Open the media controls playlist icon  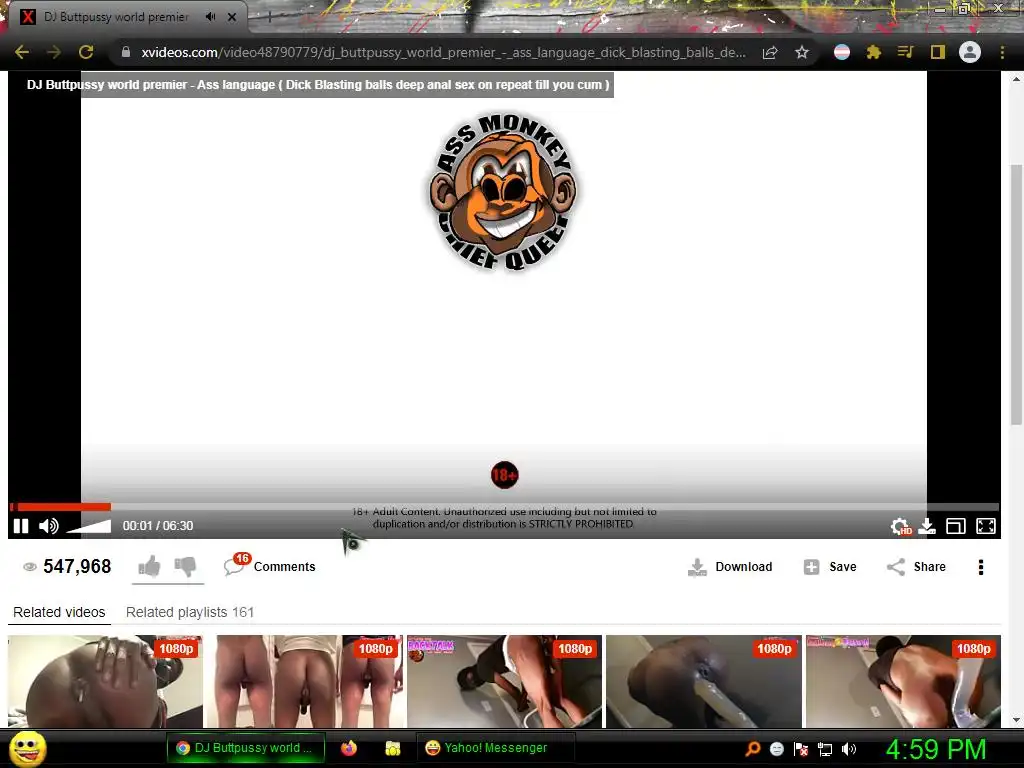point(905,52)
